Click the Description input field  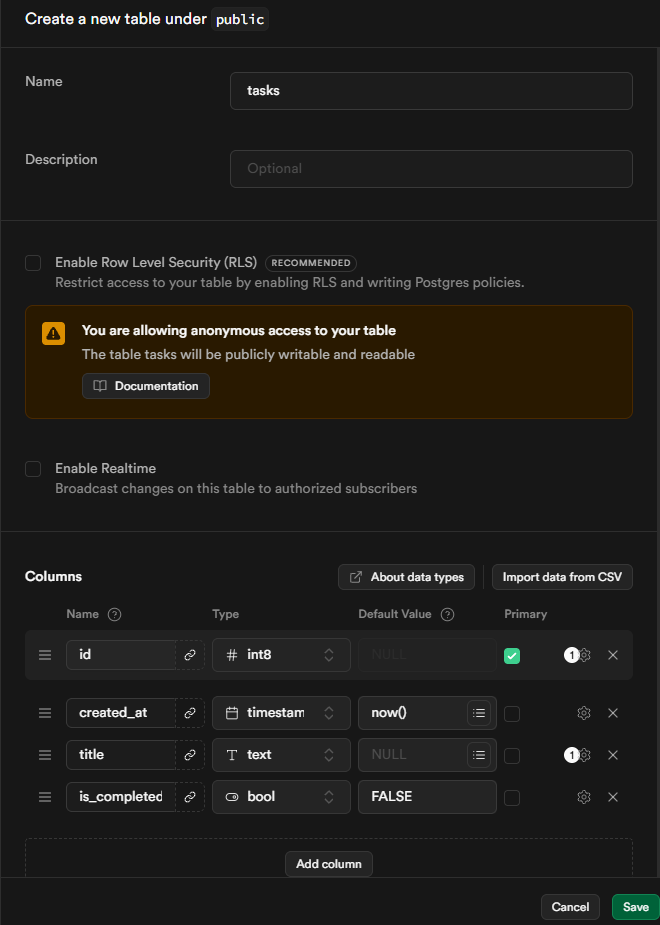(x=431, y=169)
